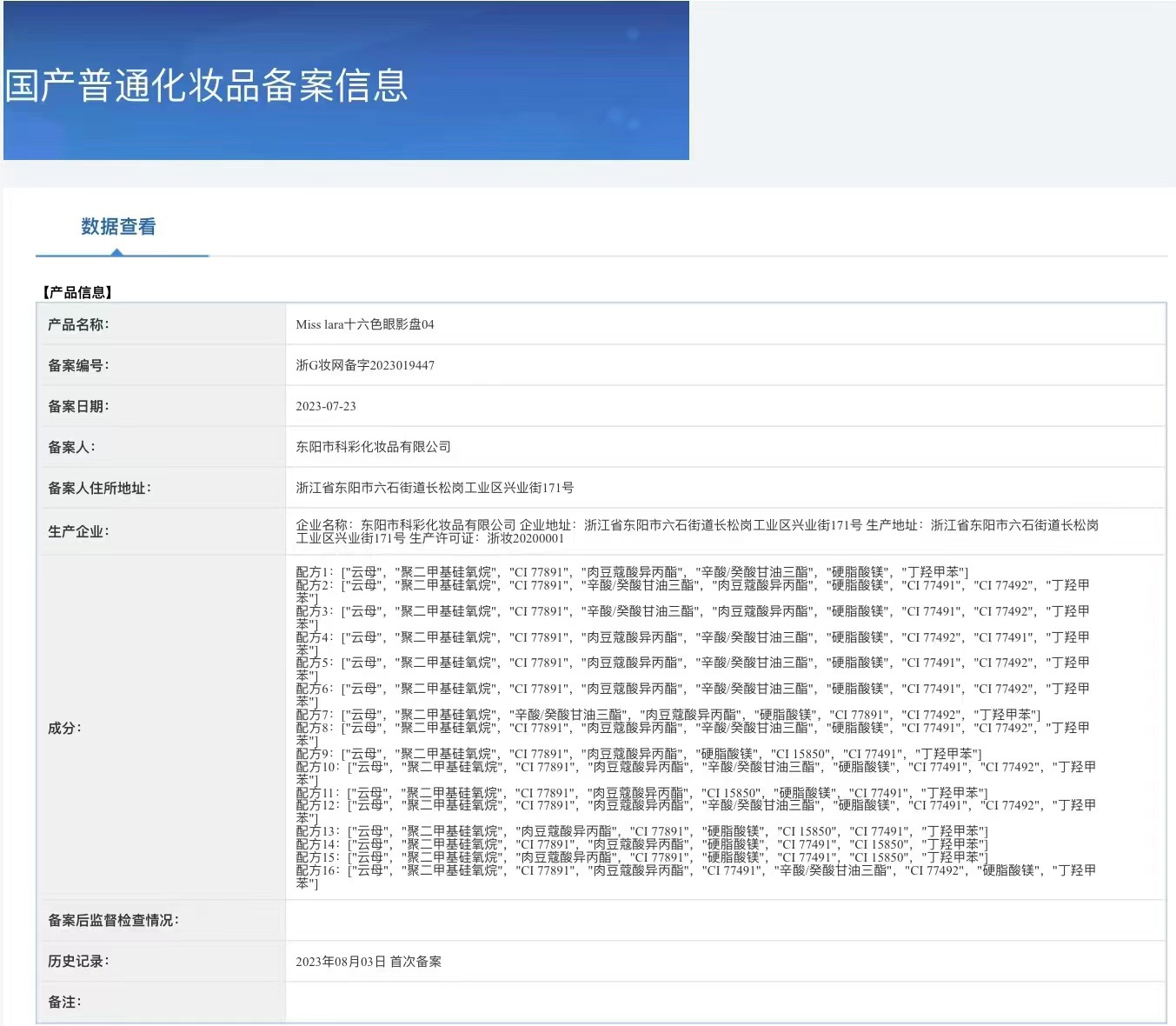The height and width of the screenshot is (1026, 1176).
Task: Select the 配方1 ingredient line
Action: [632, 572]
